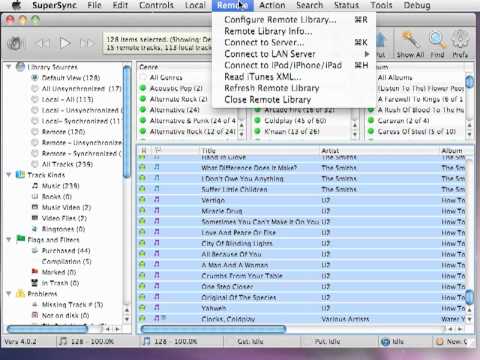Click the music note icon for Yahweh
The width and height of the screenshot is (480, 360).
157,308
